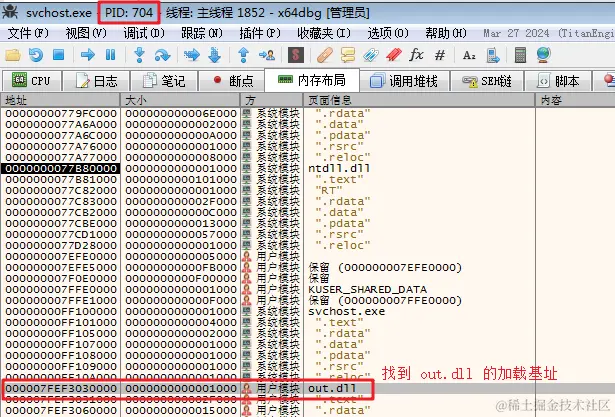The width and height of the screenshot is (615, 417).
Task: Open a file with the folder icon
Action: 13,55
